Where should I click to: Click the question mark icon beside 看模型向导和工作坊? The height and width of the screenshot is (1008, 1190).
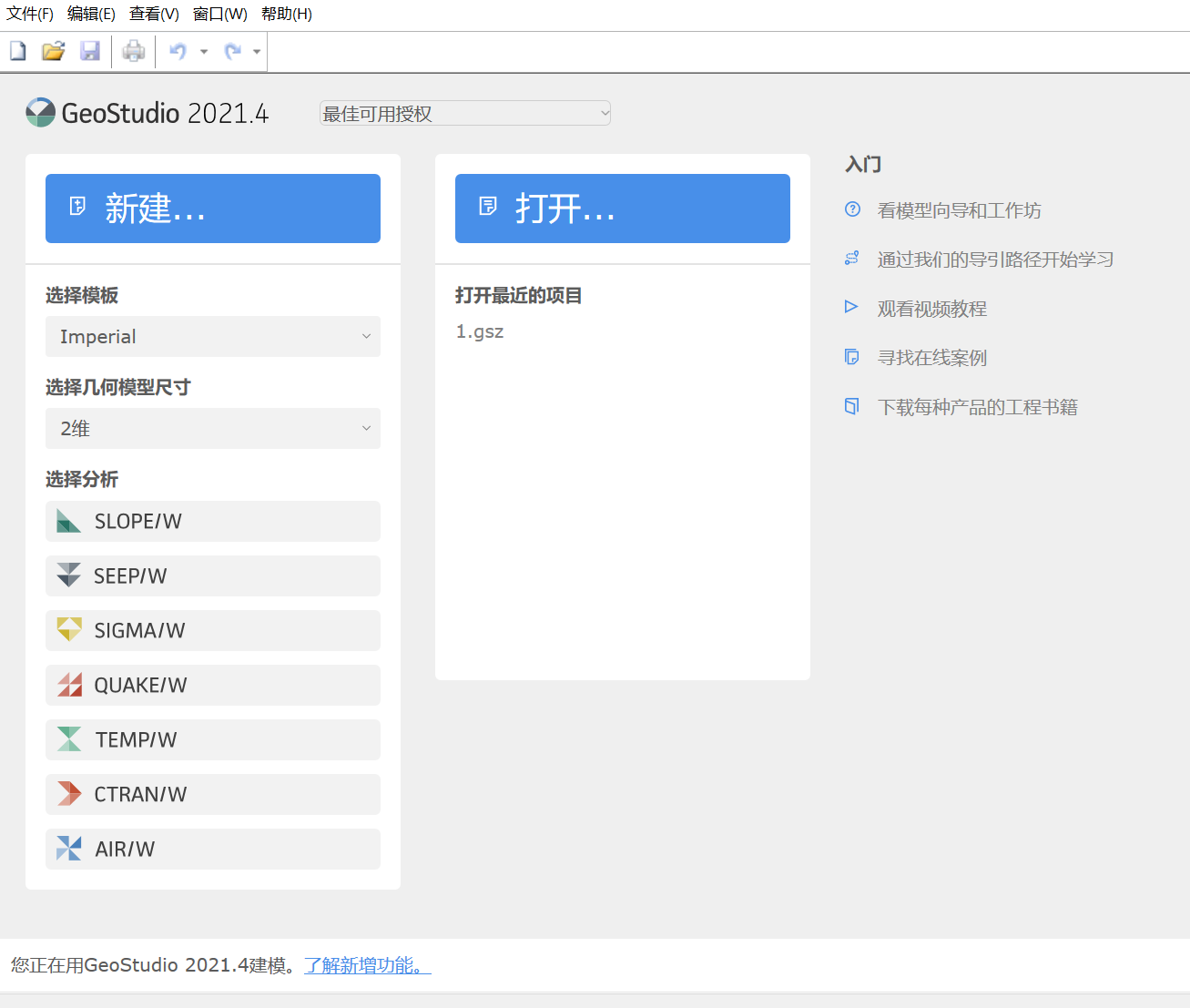tap(852, 209)
